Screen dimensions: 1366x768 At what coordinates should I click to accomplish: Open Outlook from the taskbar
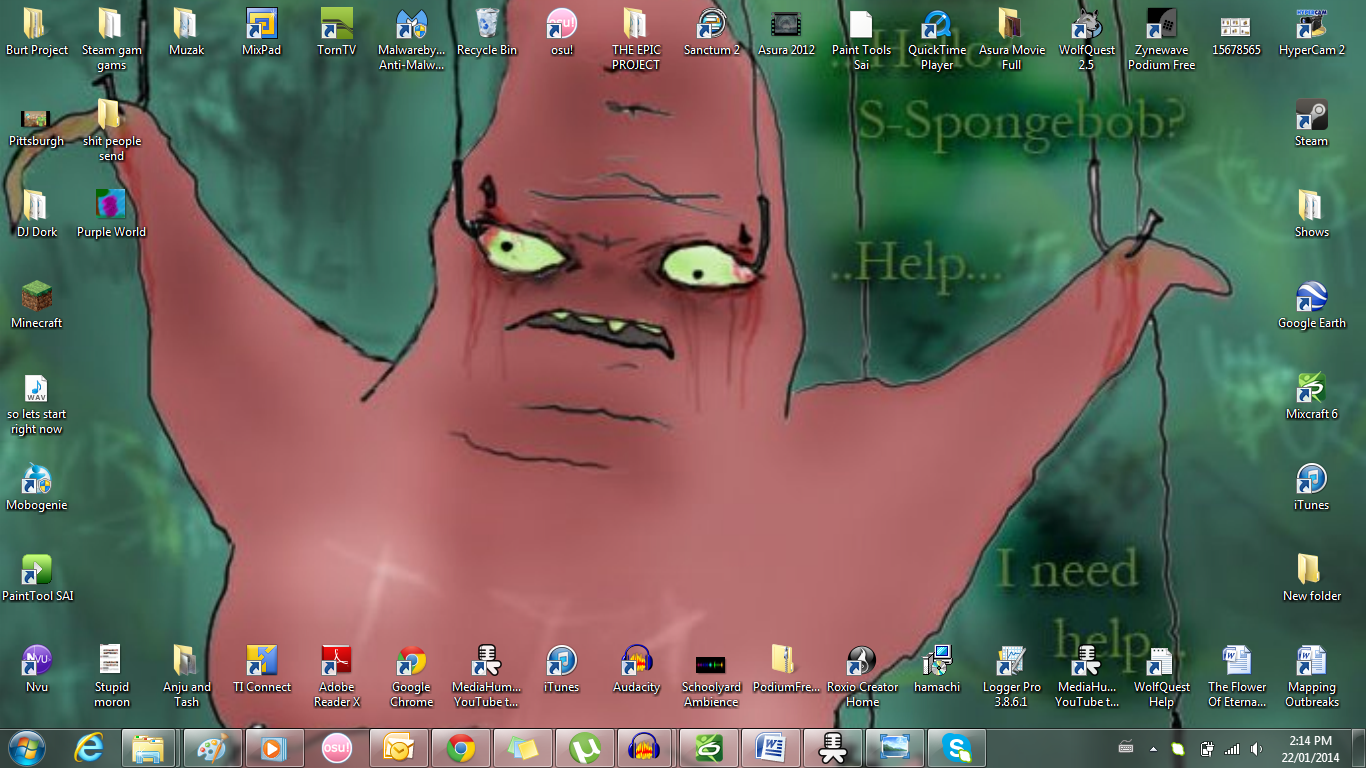(397, 748)
